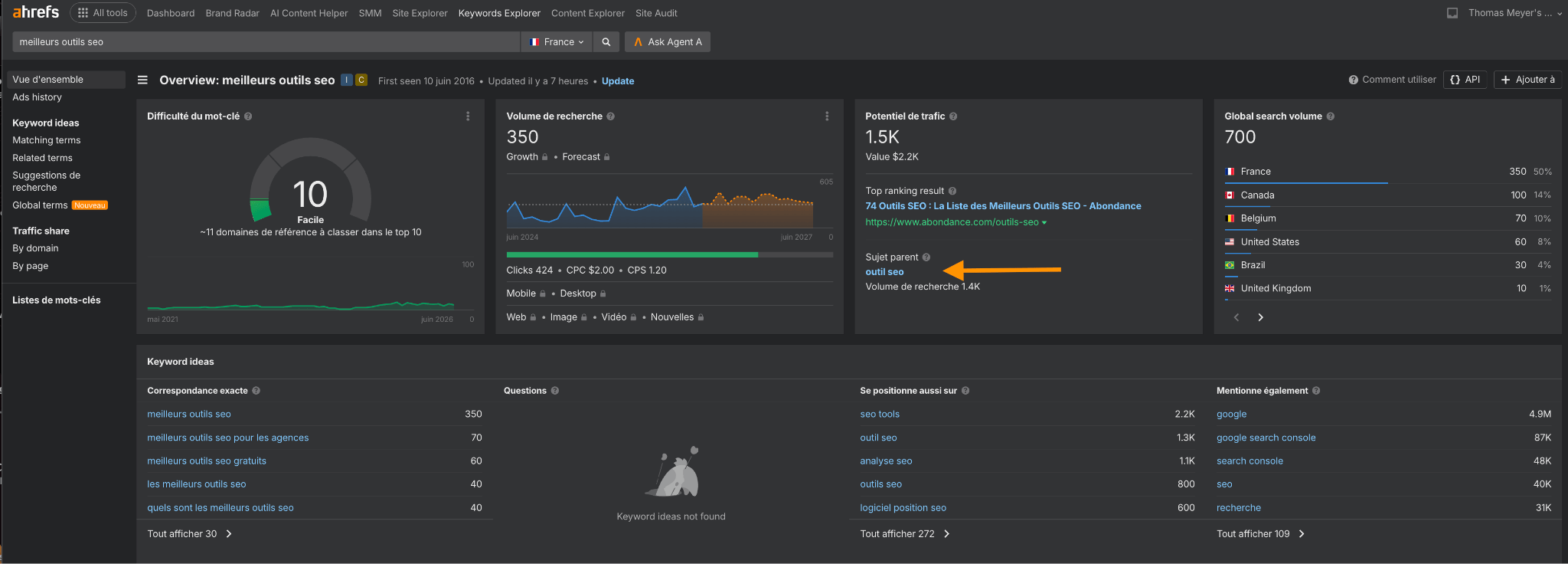
Task: Click the Ahrefs logo
Action: (x=35, y=12)
